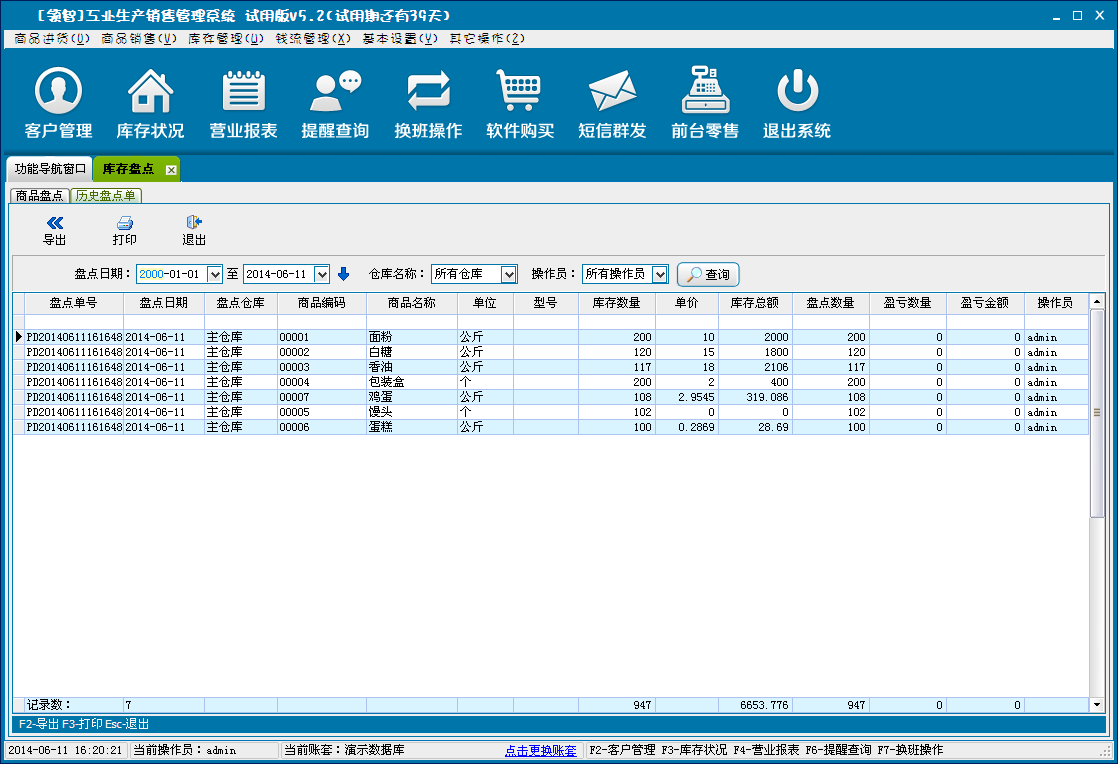Close the 库存盘点 tab

(171, 170)
